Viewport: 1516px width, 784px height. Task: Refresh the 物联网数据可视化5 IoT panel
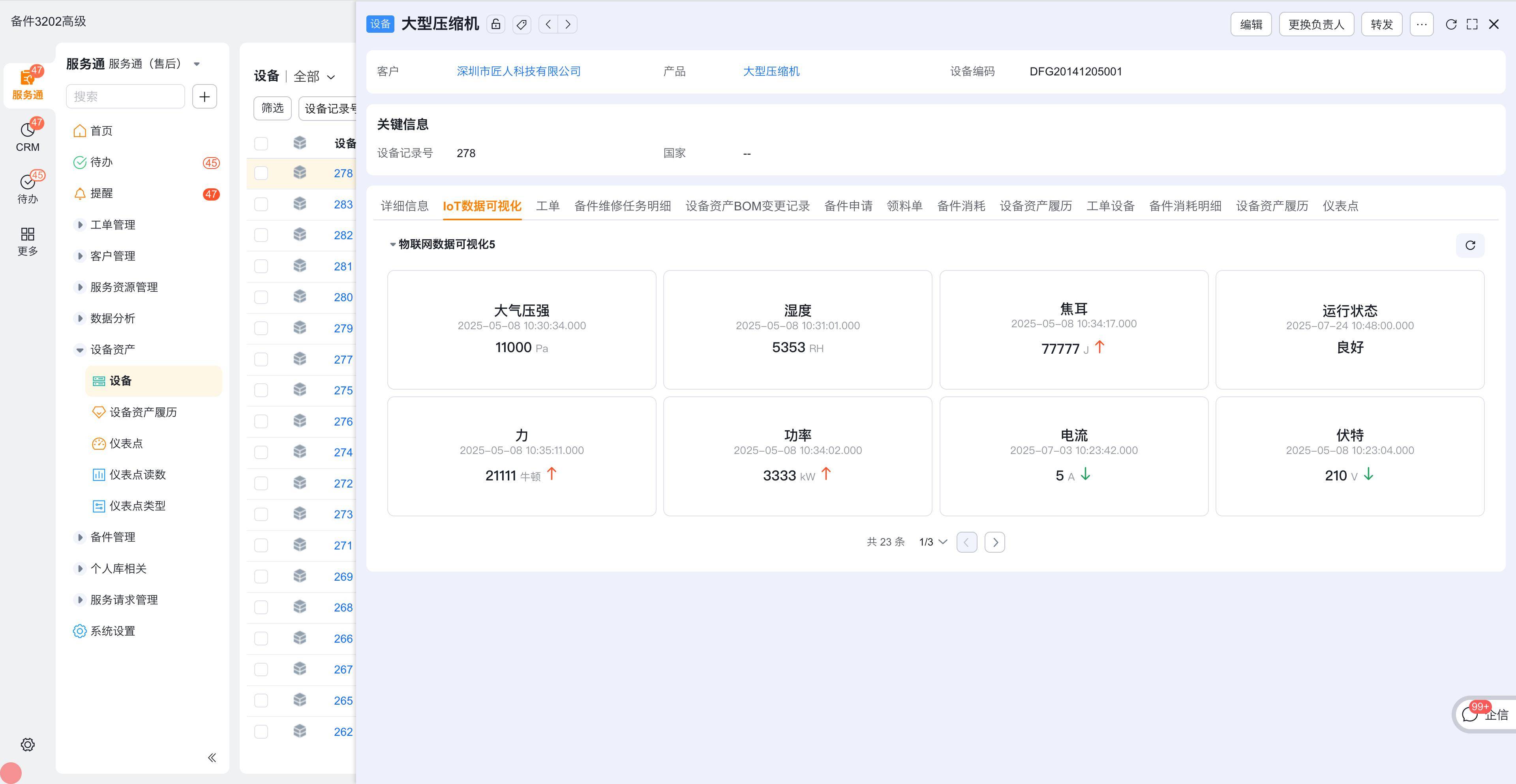pyautogui.click(x=1470, y=246)
